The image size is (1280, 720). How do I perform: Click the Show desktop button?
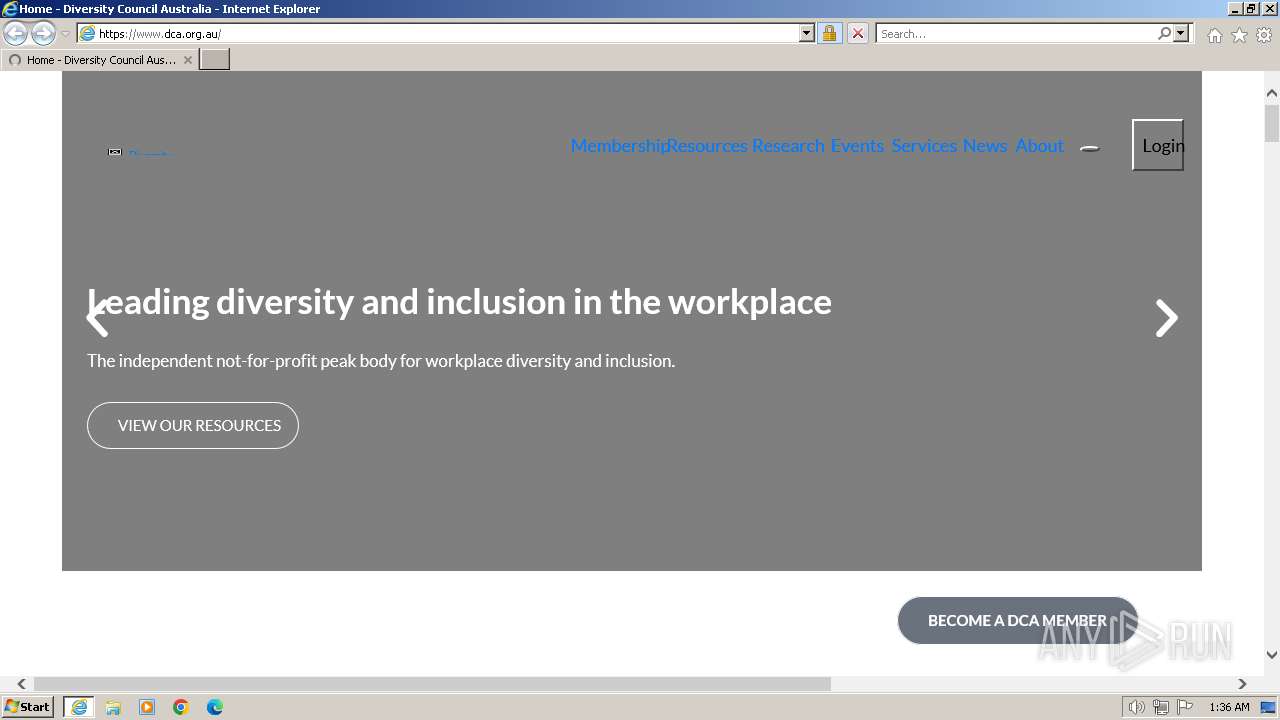1269,707
